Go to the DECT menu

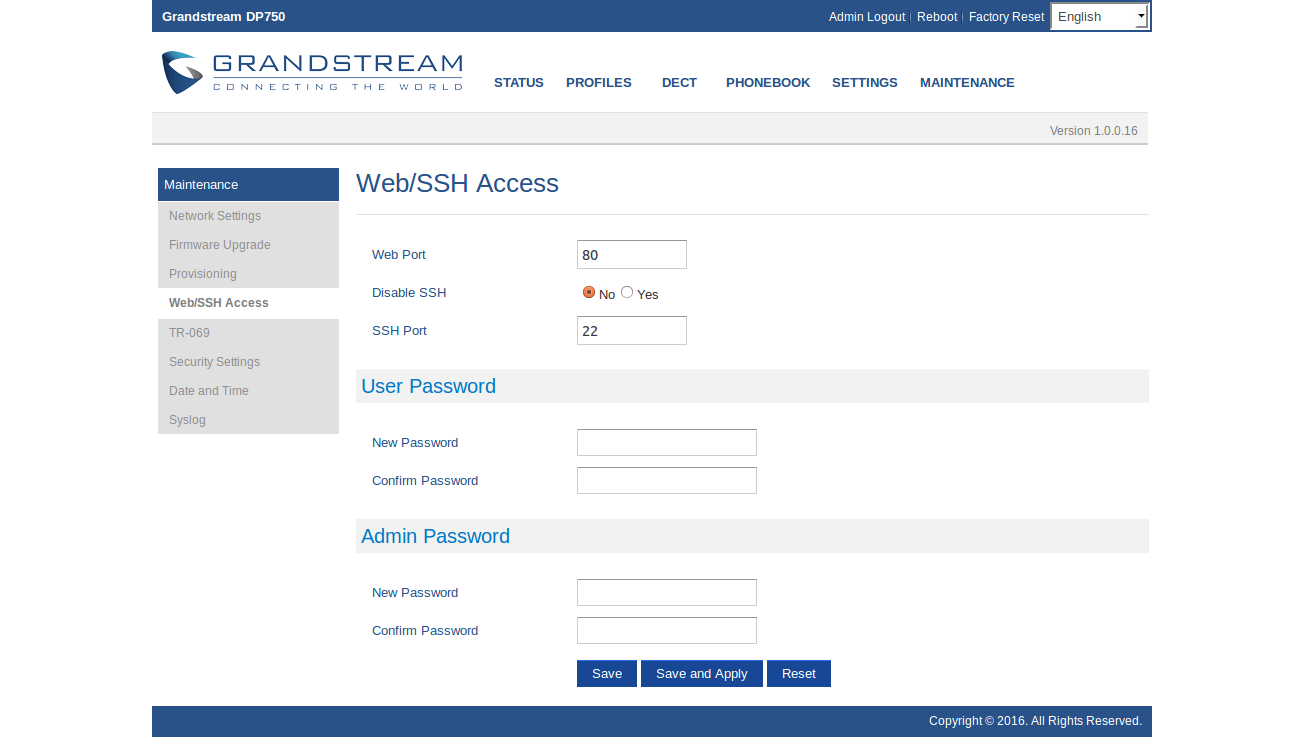[x=679, y=83]
